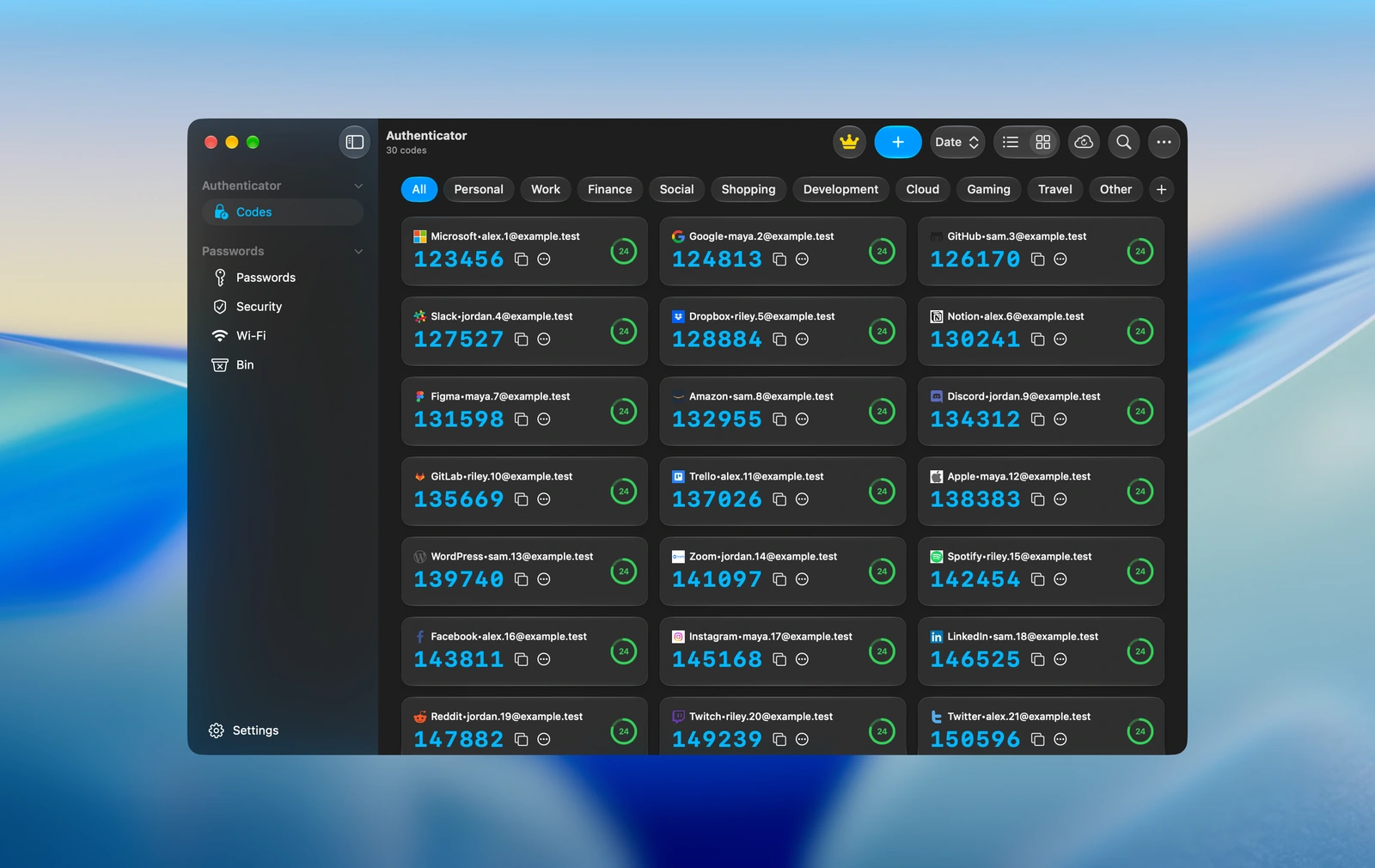Viewport: 1375px width, 868px height.
Task: Open more options for Facebook code
Action: pos(544,659)
